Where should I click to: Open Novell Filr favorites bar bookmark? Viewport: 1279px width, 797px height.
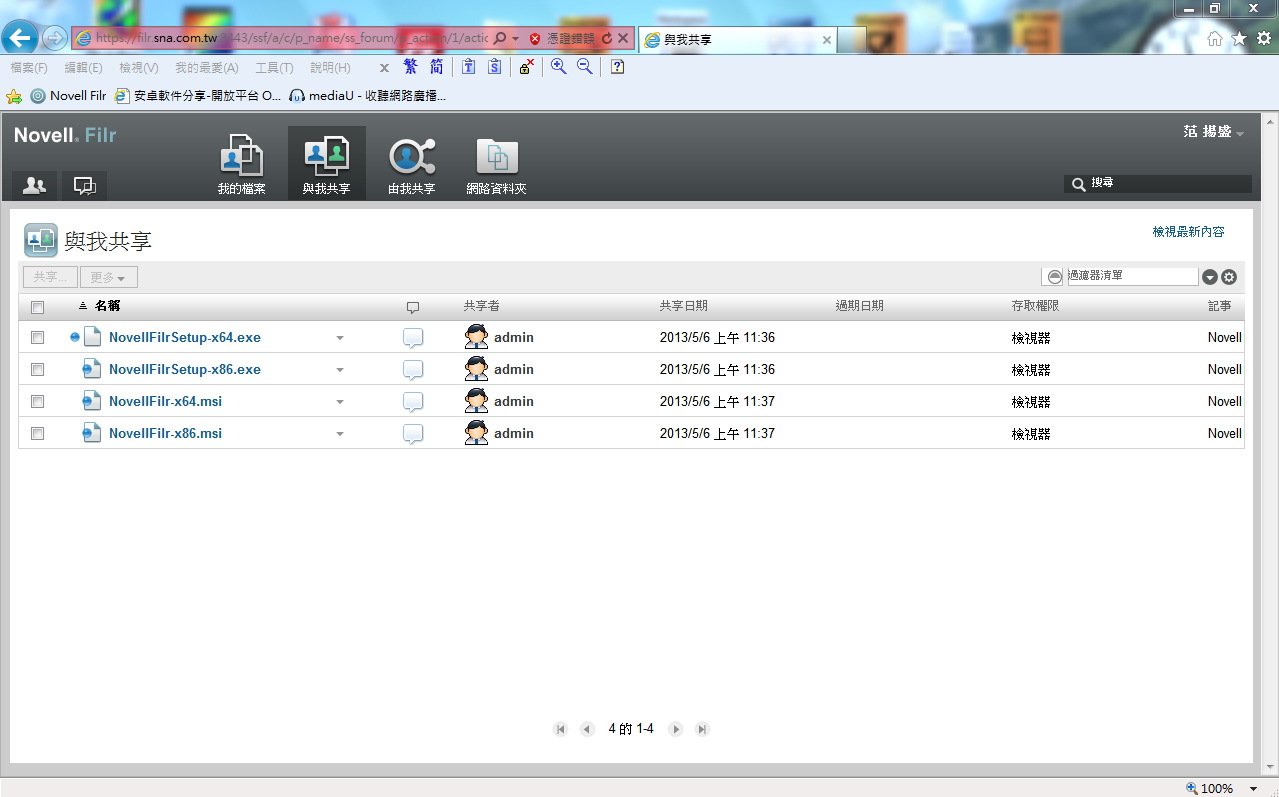coord(68,96)
